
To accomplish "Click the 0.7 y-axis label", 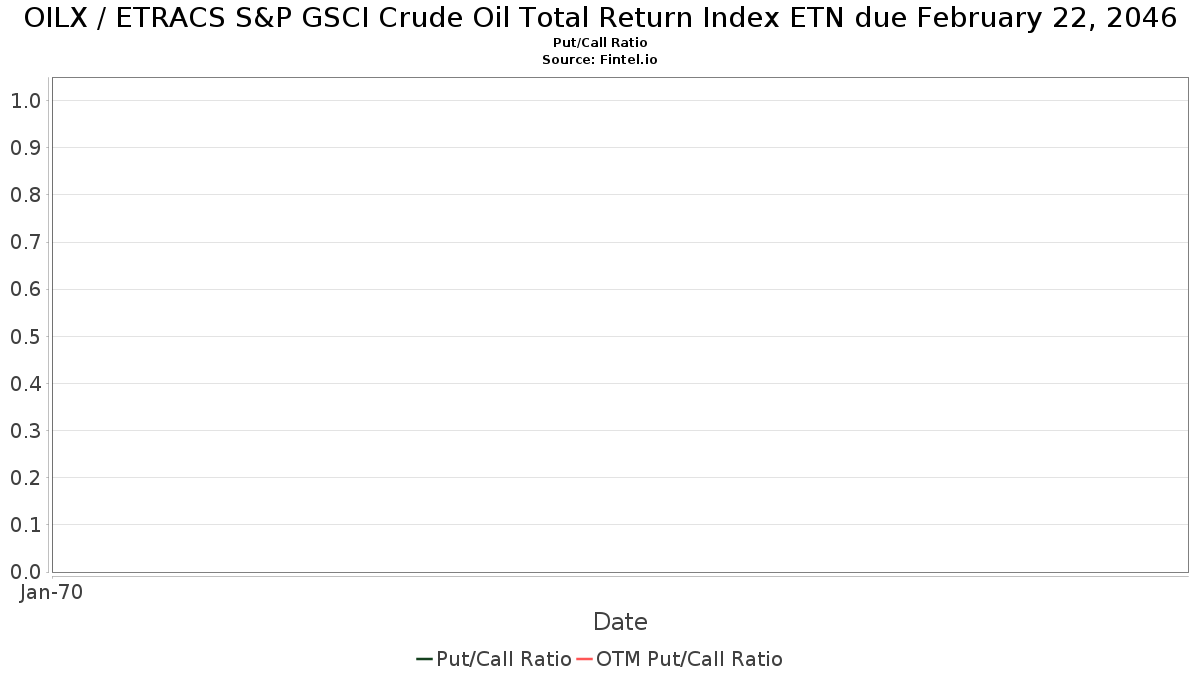I will click(25, 242).
